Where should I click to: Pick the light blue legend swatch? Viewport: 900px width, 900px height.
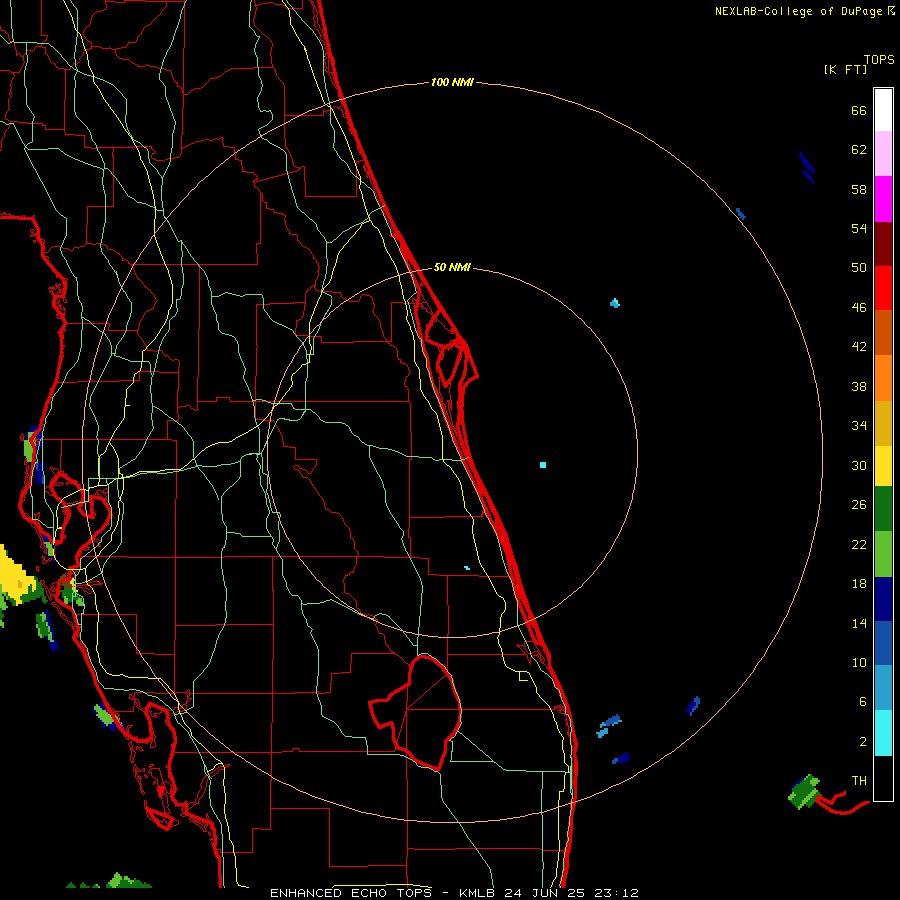883,688
